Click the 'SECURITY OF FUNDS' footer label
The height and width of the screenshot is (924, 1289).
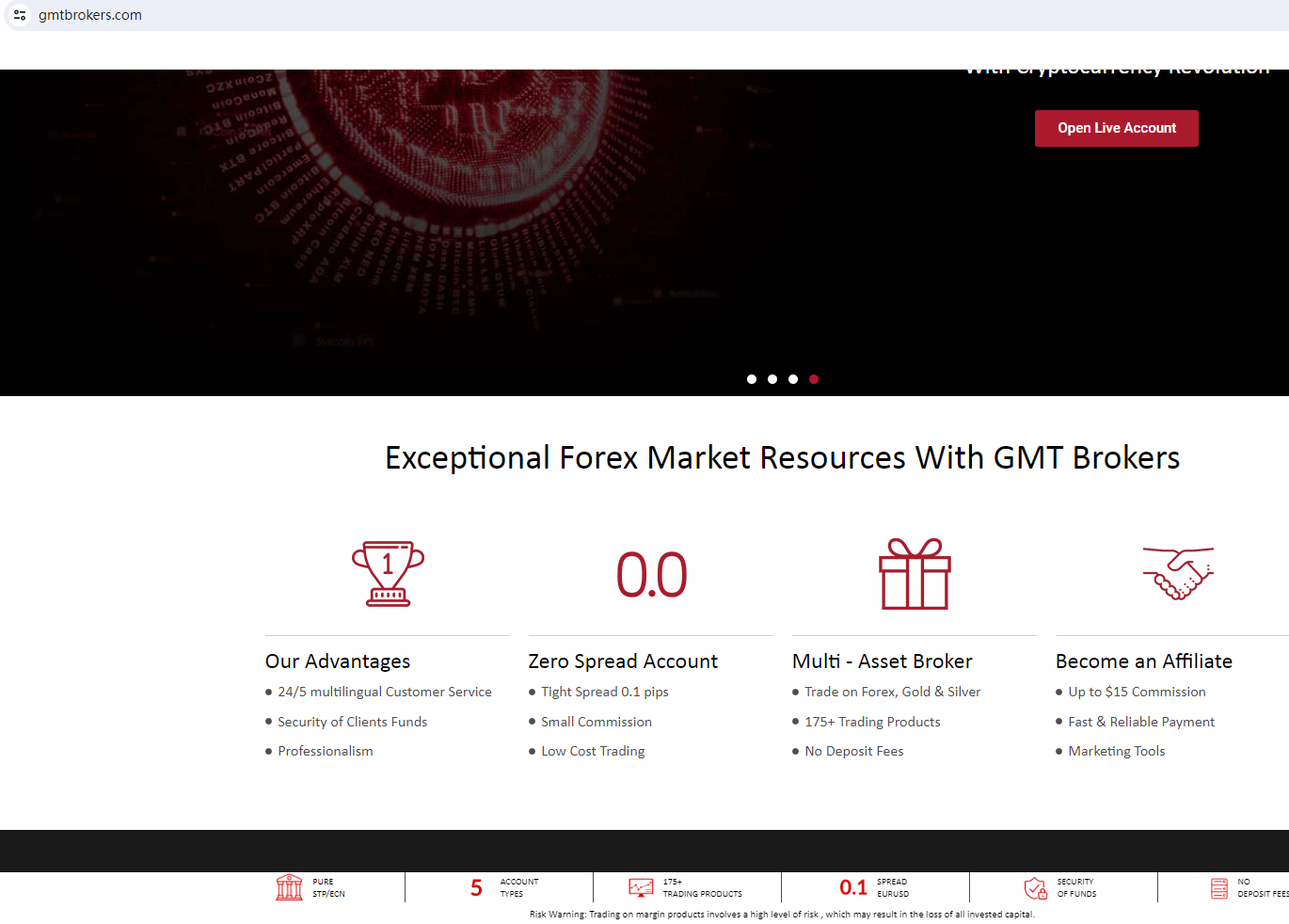[1076, 888]
